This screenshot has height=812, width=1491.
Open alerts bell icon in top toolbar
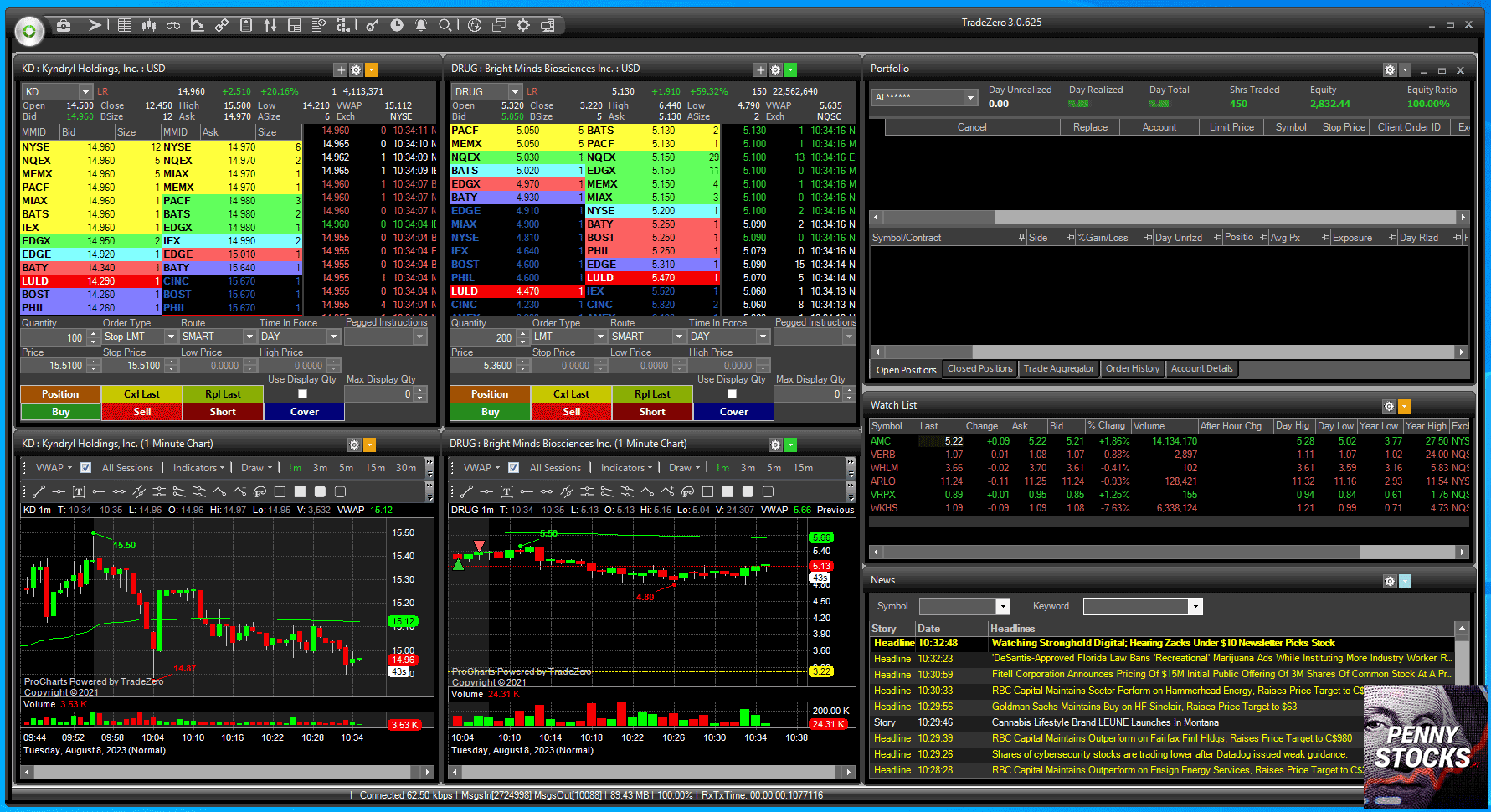pyautogui.click(x=421, y=25)
